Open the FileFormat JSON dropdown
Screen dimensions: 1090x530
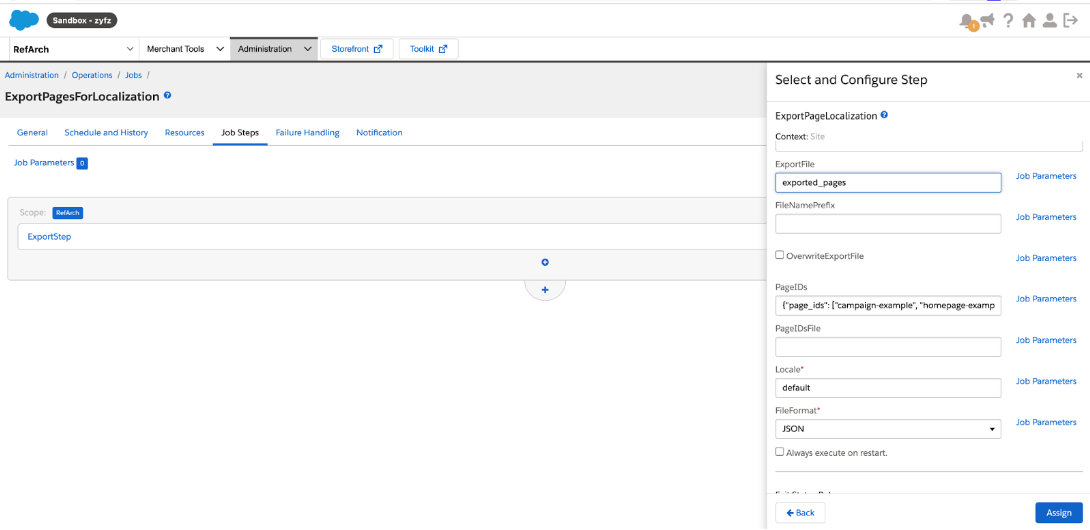(888, 429)
